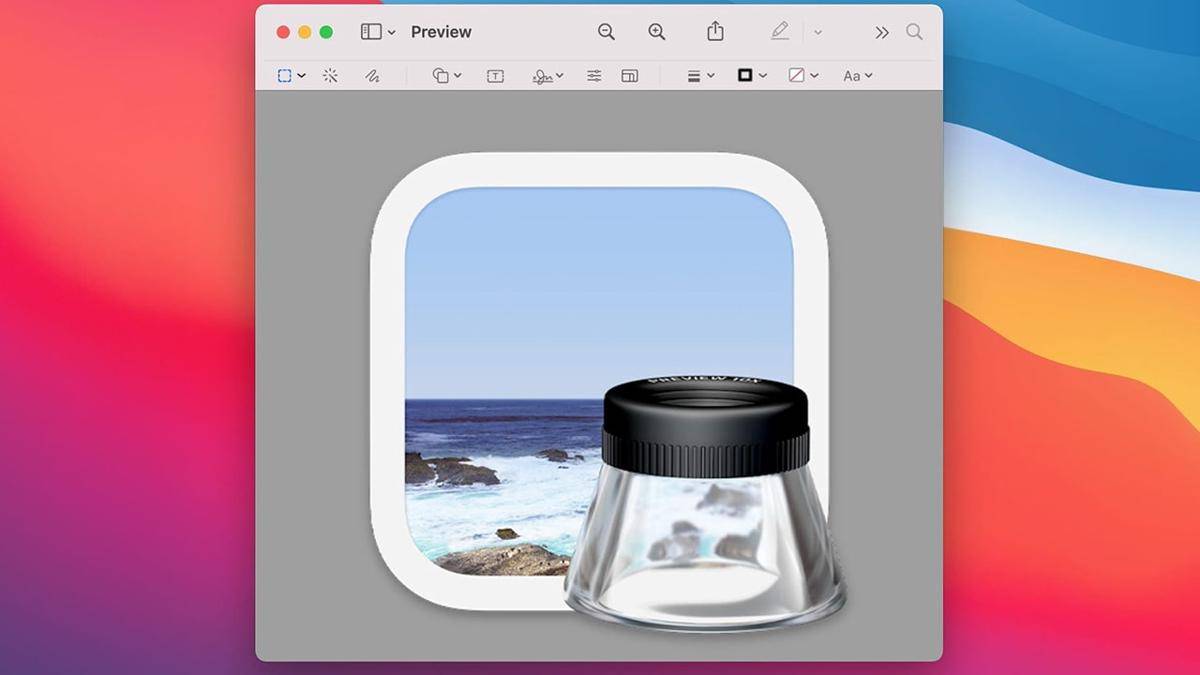Click the Preview window title text
The width and height of the screenshot is (1200, 675).
441,32
